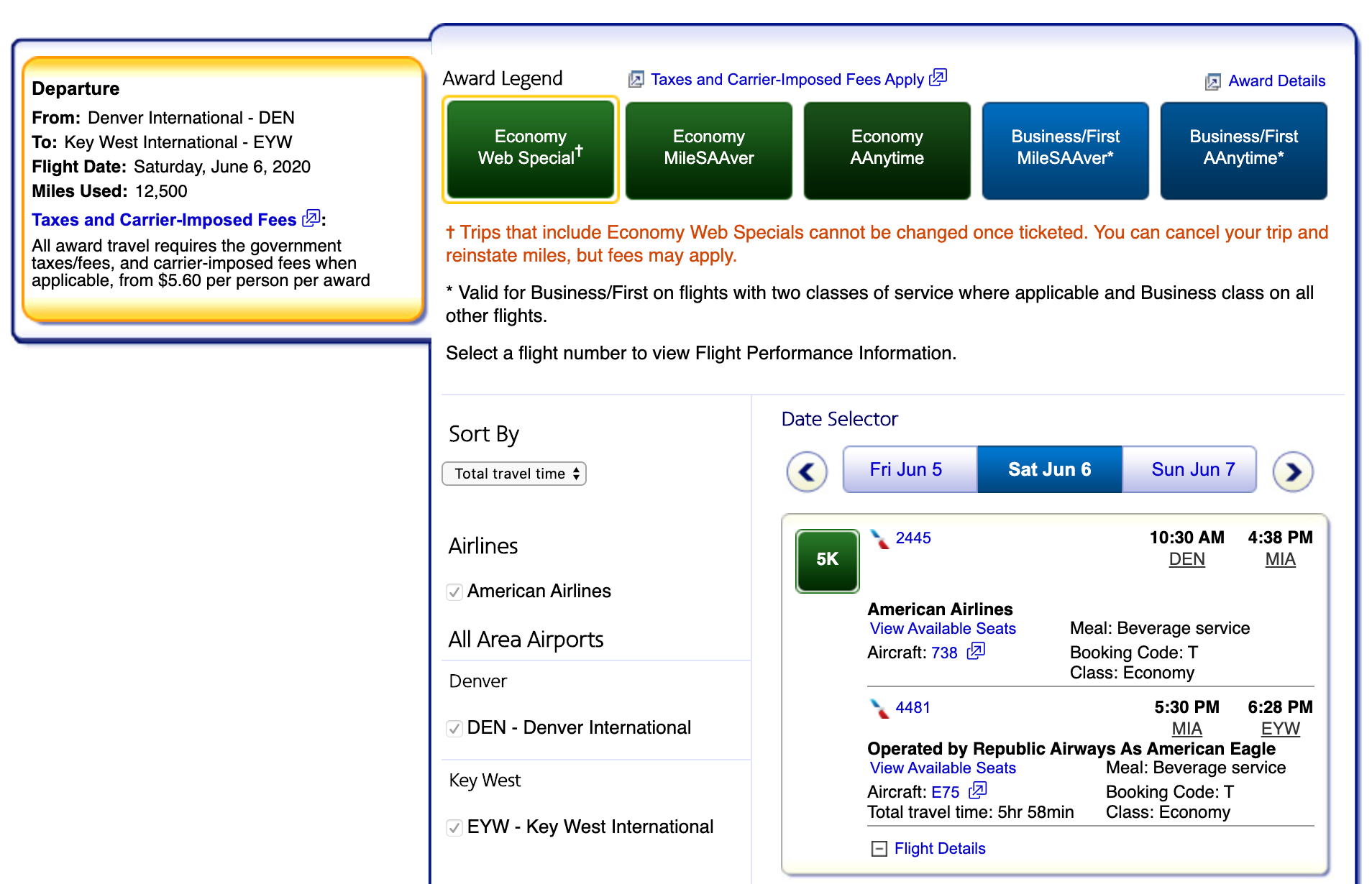The image size is (1372, 884).
Task: Click the external link icon beside aircraft 738
Action: [976, 651]
